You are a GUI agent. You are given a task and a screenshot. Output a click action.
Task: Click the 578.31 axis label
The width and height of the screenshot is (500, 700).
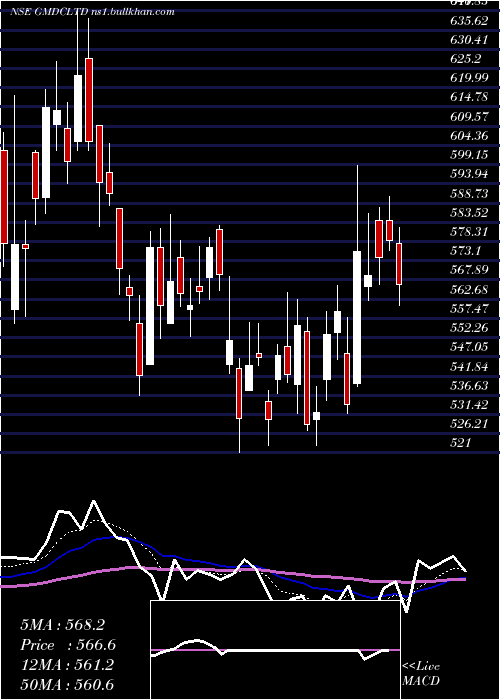pyautogui.click(x=469, y=232)
